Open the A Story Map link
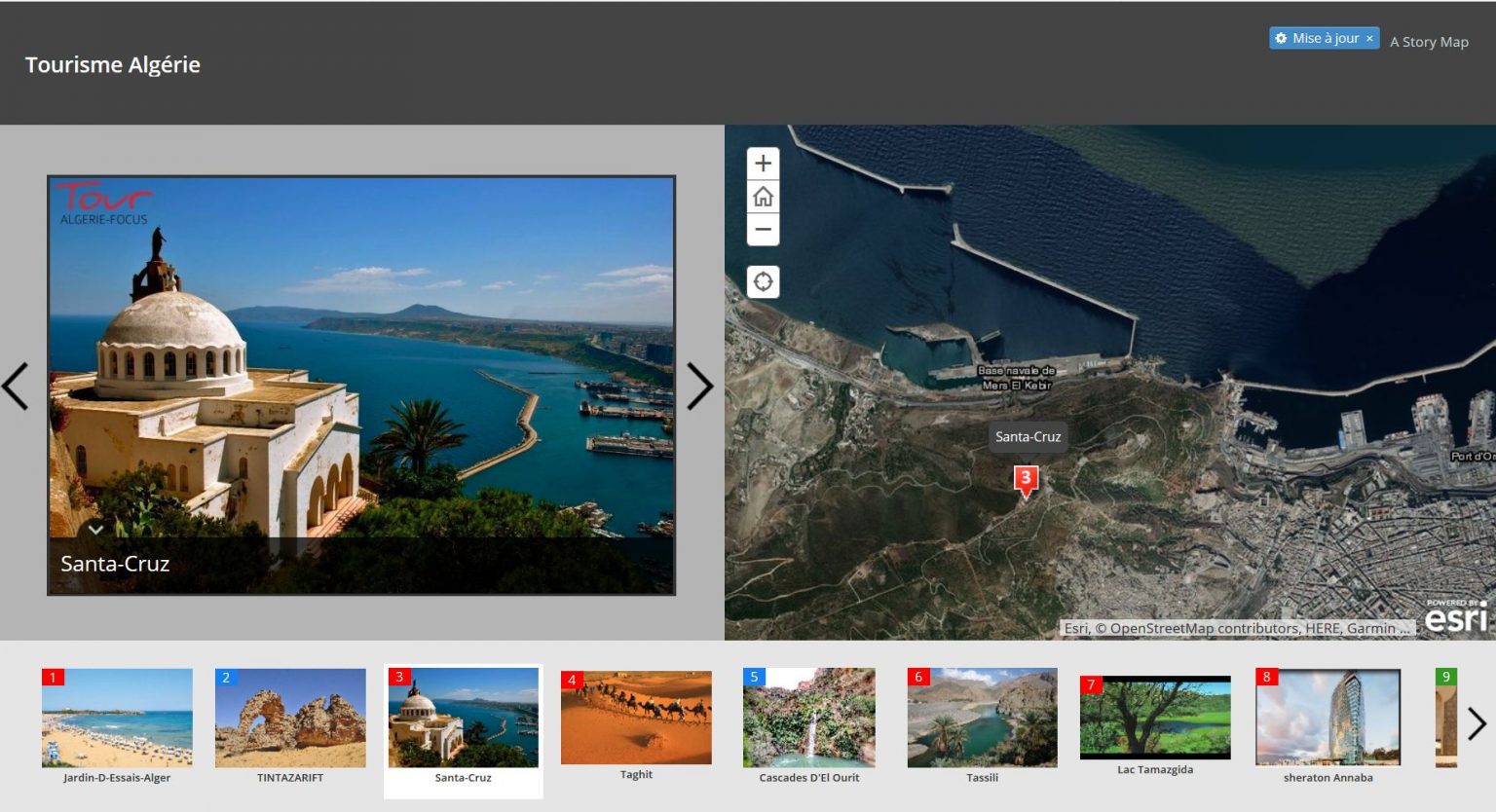 tap(1428, 42)
